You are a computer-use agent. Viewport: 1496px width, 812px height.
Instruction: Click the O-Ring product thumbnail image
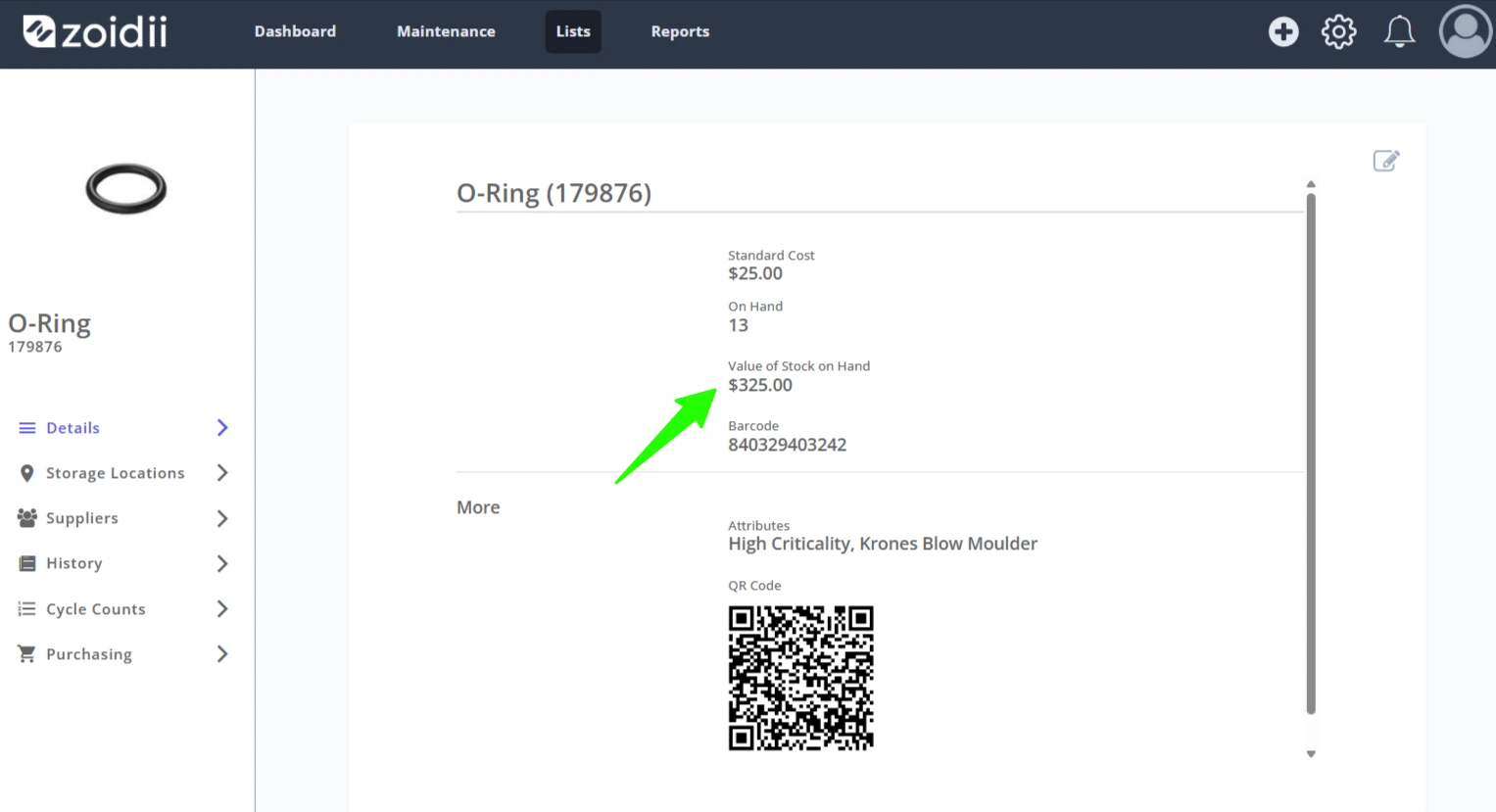pyautogui.click(x=126, y=188)
